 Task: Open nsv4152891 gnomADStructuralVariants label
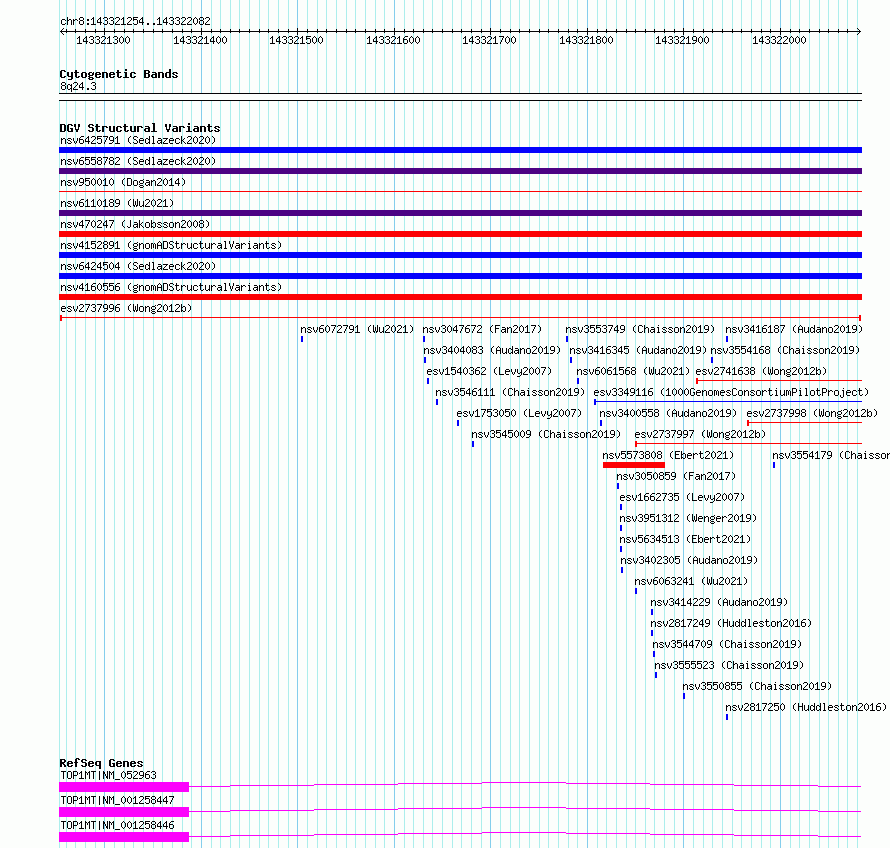tap(171, 245)
